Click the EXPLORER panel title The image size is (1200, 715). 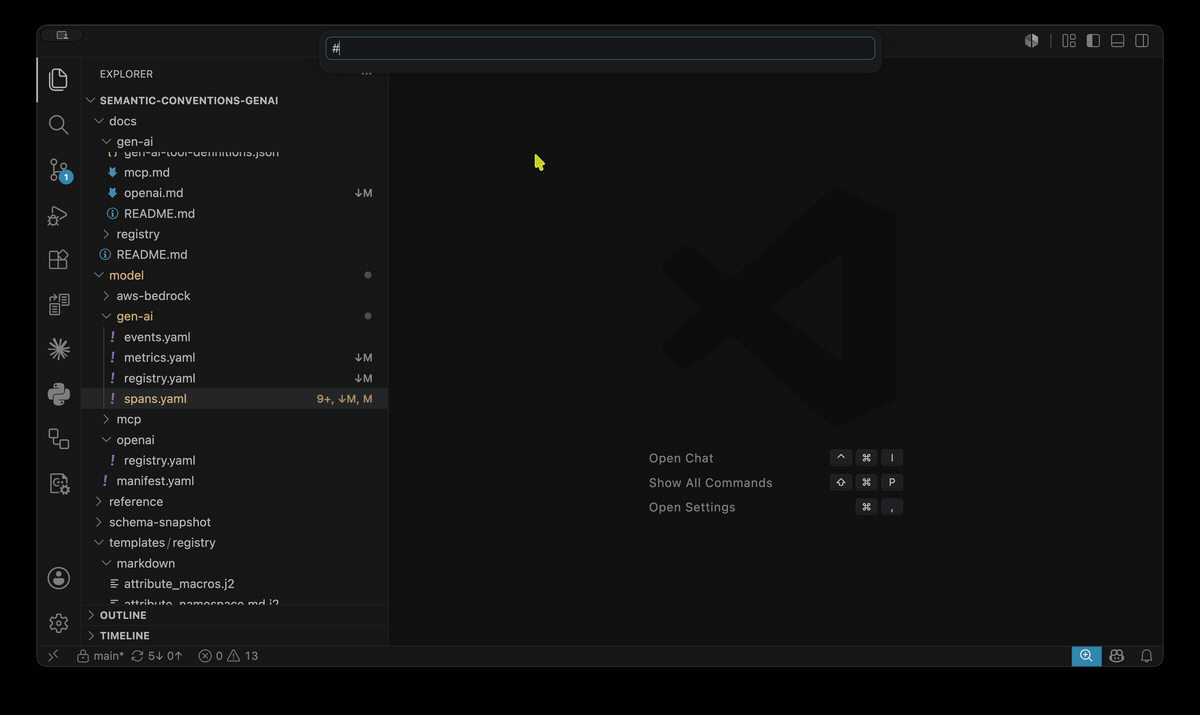tap(127, 74)
